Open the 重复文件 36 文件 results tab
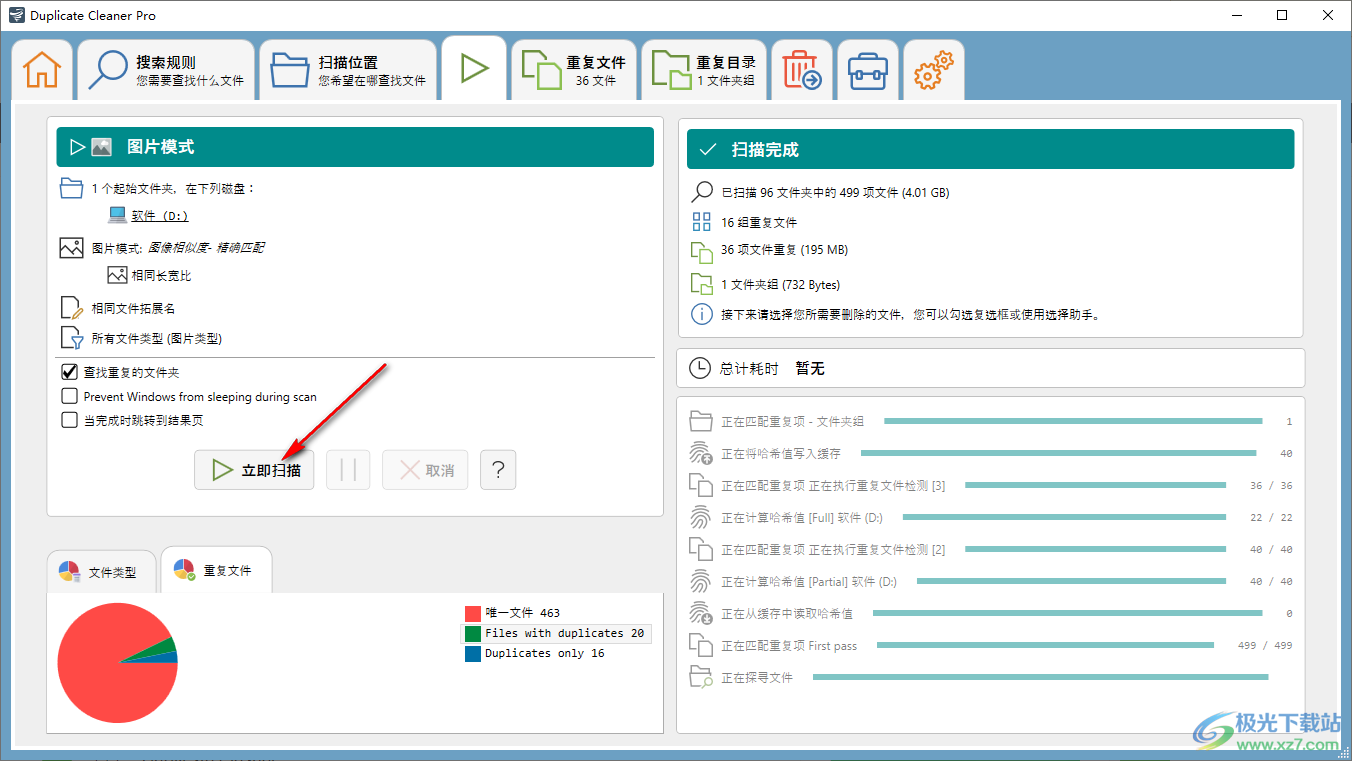Viewport: 1352px width, 761px height. pyautogui.click(x=574, y=70)
